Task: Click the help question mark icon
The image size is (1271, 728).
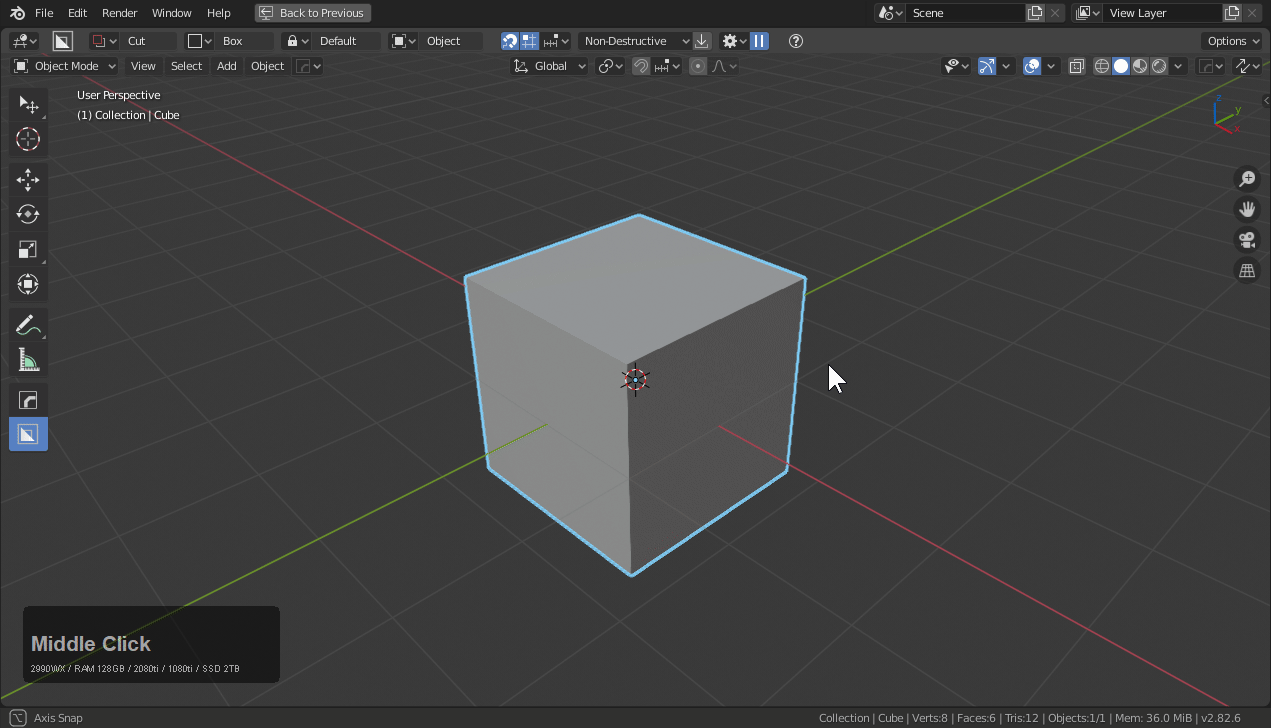Action: (x=796, y=41)
